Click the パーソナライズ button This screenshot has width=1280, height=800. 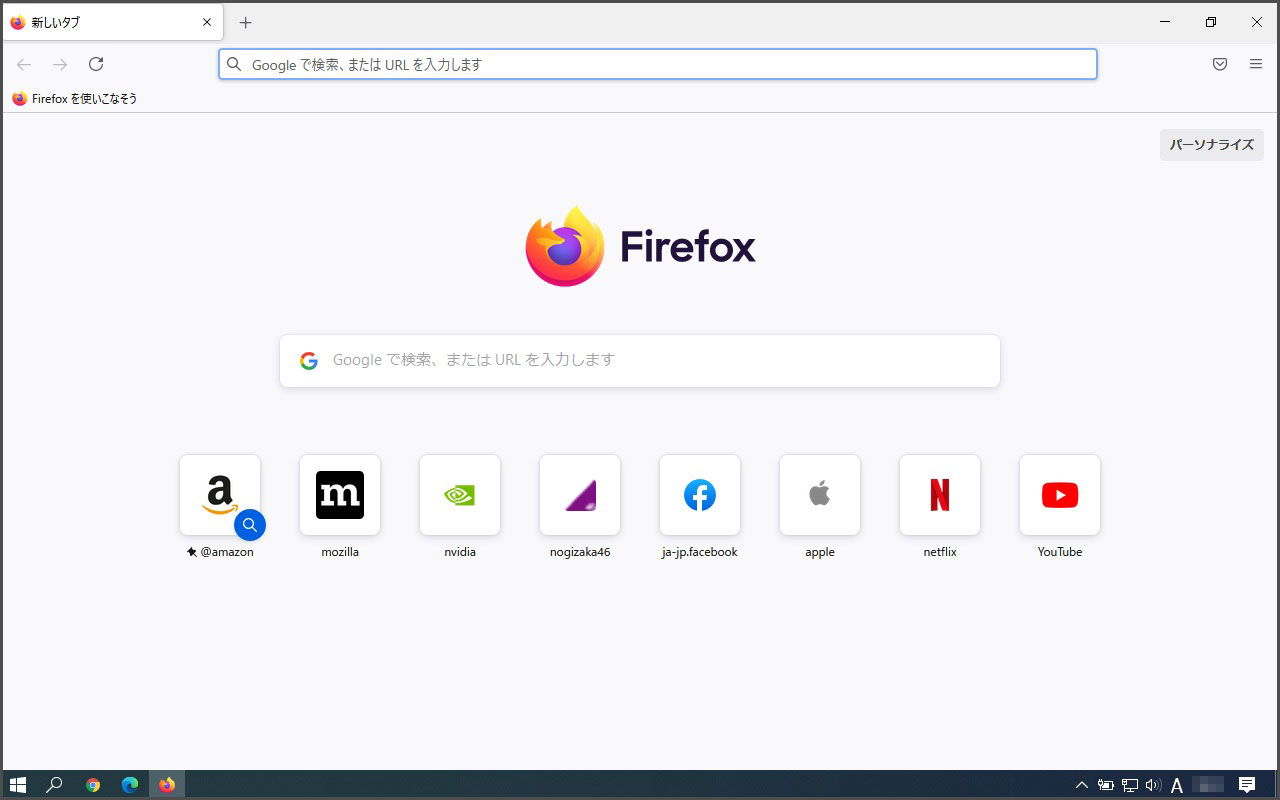tap(1212, 145)
